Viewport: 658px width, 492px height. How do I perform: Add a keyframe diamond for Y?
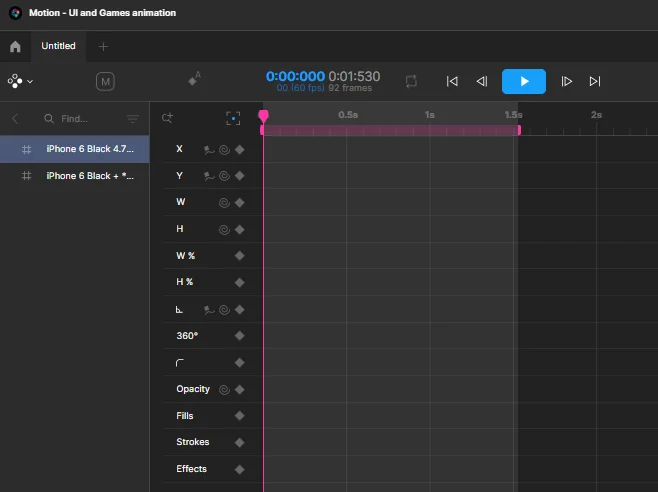tap(240, 176)
